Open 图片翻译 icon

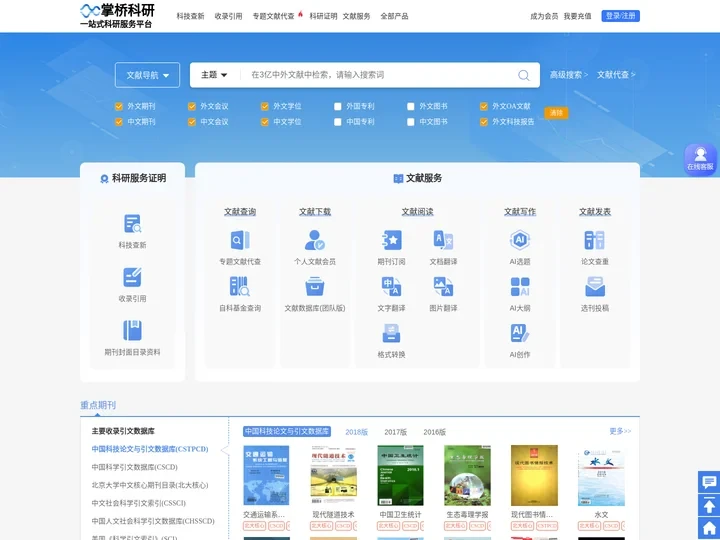point(443,286)
